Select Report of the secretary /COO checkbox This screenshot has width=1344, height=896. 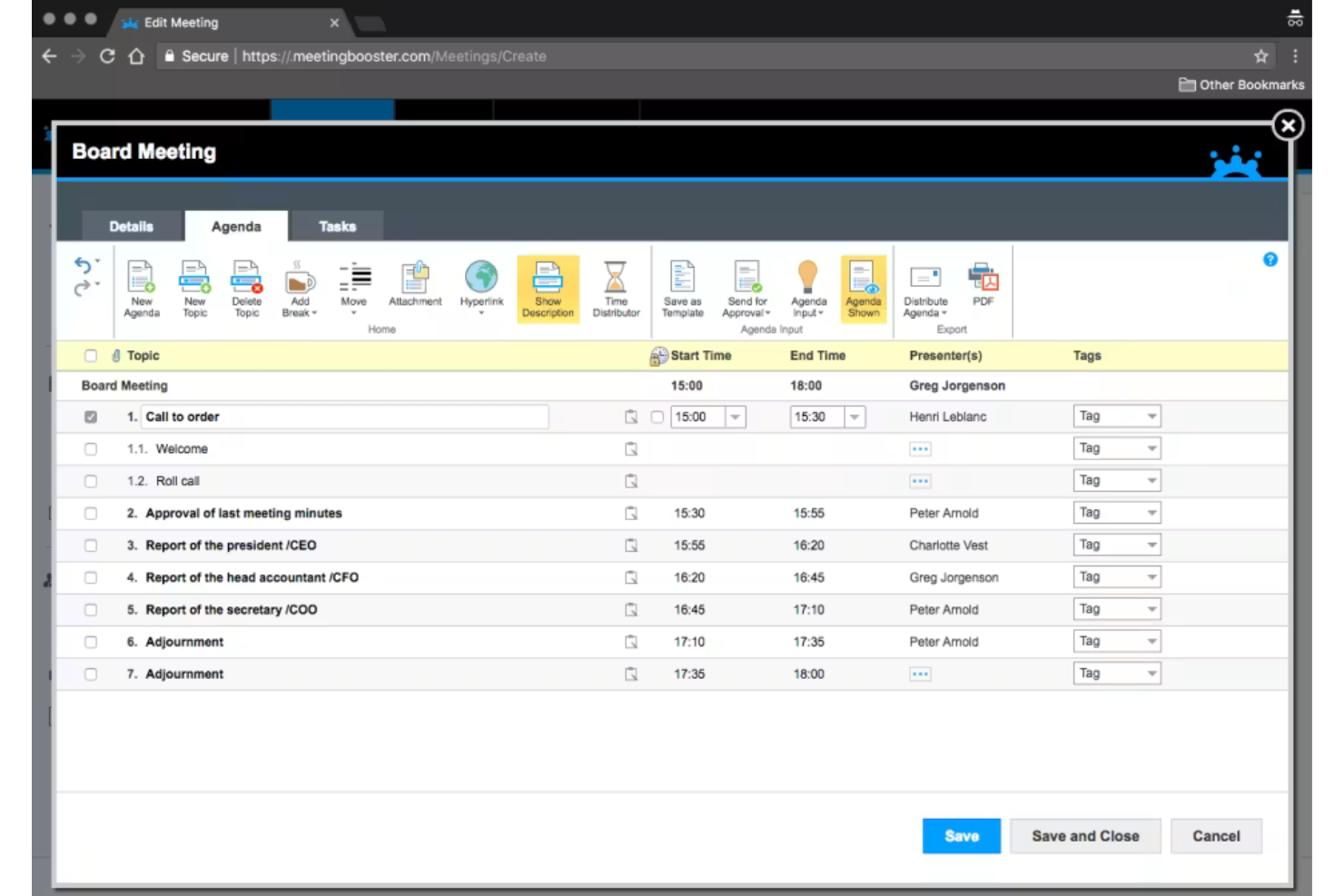point(91,610)
